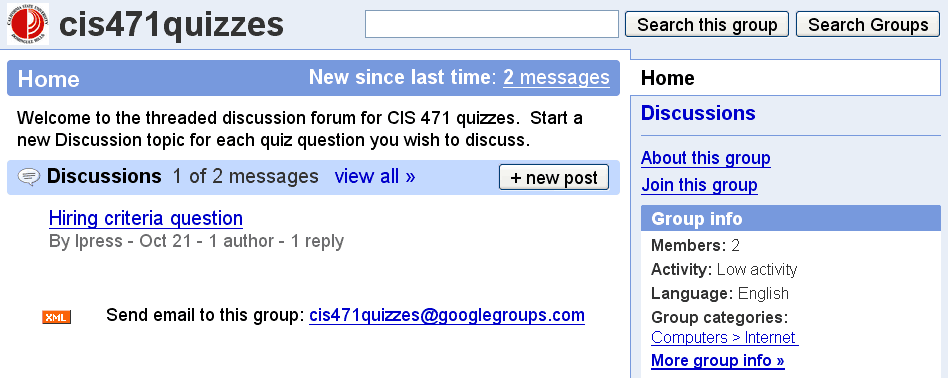Open the orange XML feed icon
The image size is (948, 378).
click(56, 317)
